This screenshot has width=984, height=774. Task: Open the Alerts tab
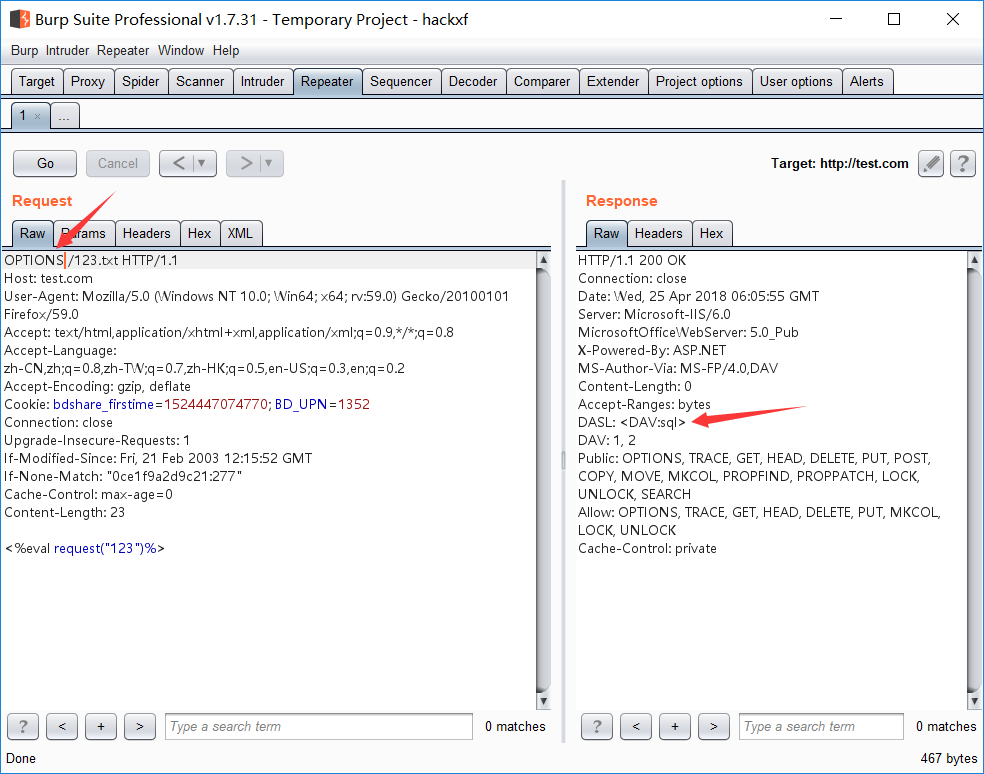coord(867,82)
